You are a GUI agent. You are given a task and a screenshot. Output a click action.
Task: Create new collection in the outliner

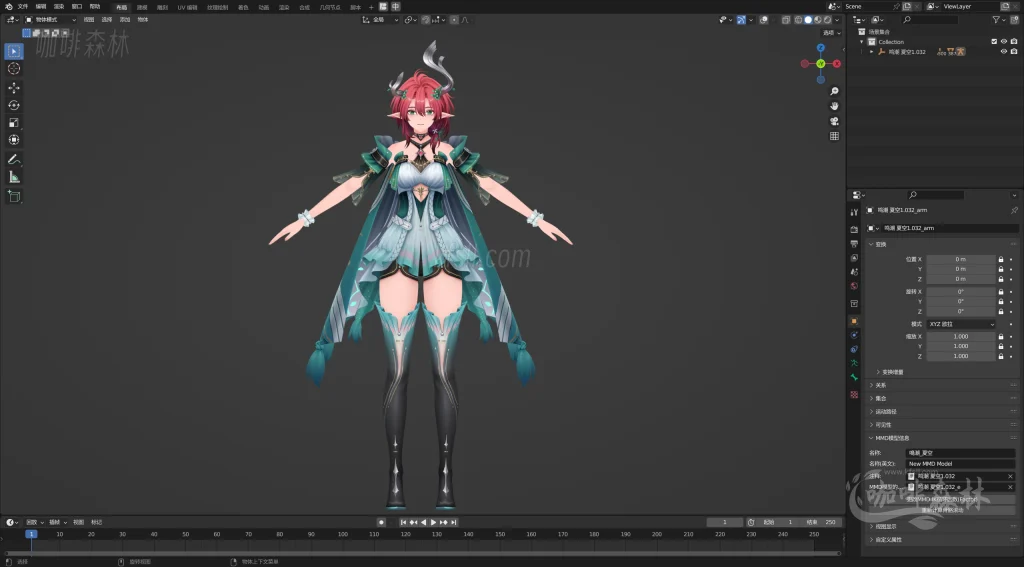pos(1014,20)
